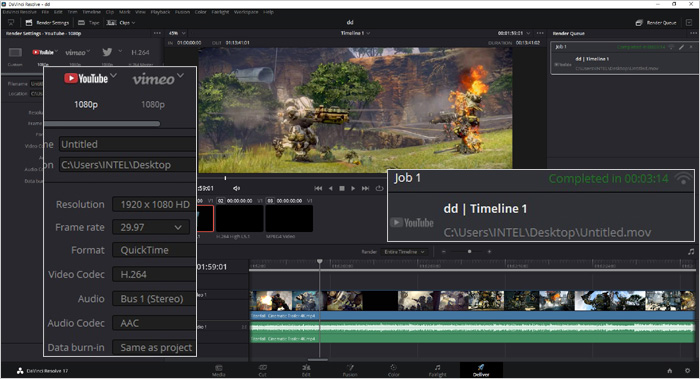
Task: Click the full screen viewer icon at top-left toolbar
Action: [11, 22]
